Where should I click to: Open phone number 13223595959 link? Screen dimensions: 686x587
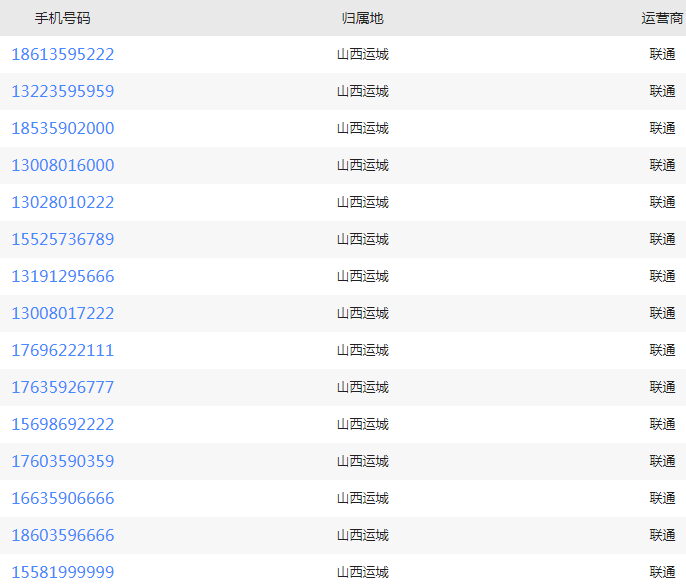pyautogui.click(x=63, y=91)
